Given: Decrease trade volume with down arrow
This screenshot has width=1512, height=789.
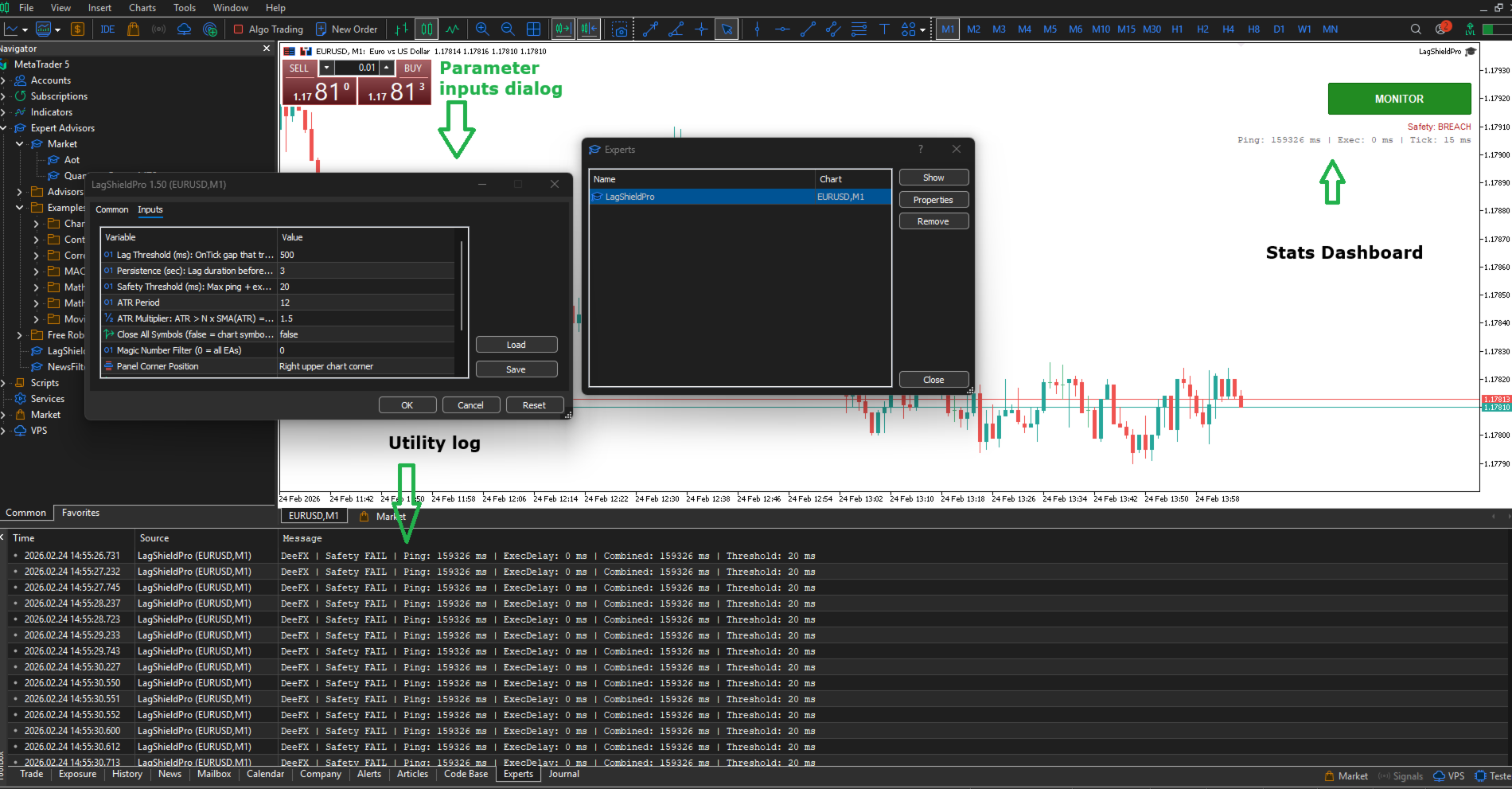Looking at the screenshot, I should point(326,68).
